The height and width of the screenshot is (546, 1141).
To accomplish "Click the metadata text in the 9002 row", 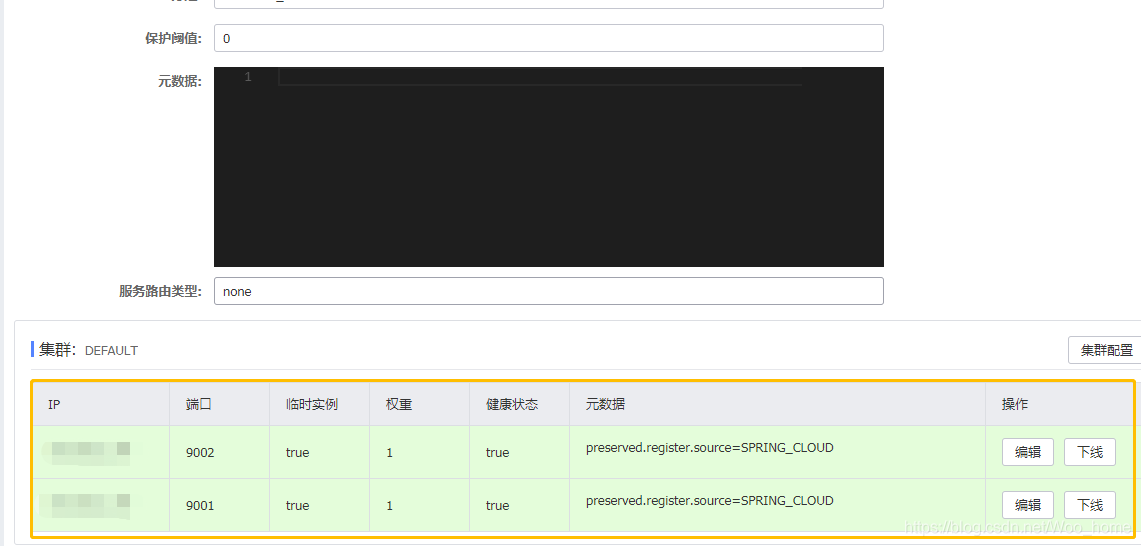I will (x=709, y=448).
